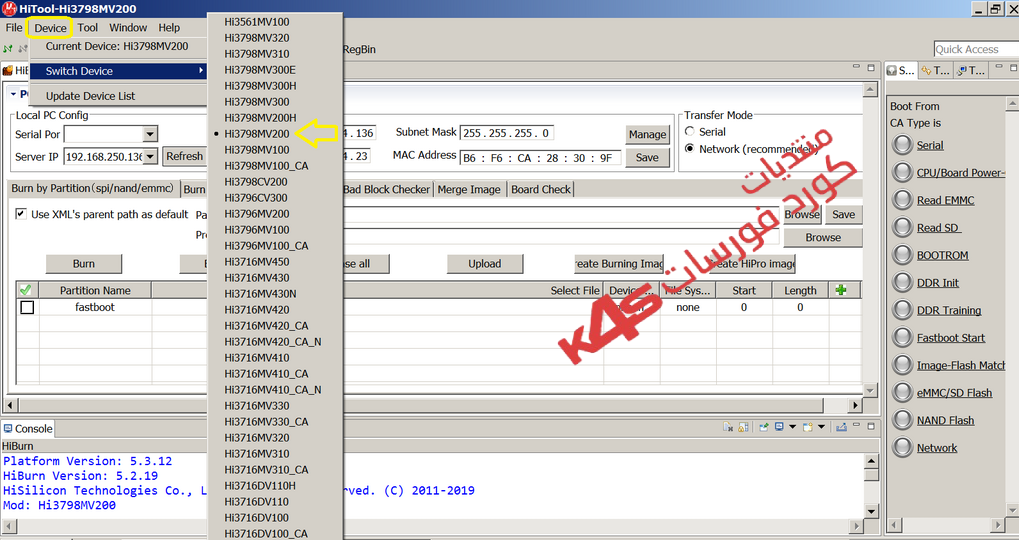Viewport: 1019px width, 540px height.
Task: Click the Manage button
Action: click(x=647, y=135)
